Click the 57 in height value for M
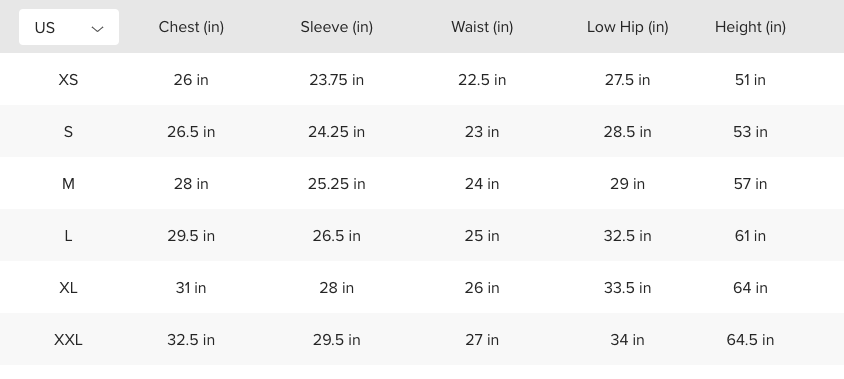The width and height of the screenshot is (844, 379). [750, 184]
